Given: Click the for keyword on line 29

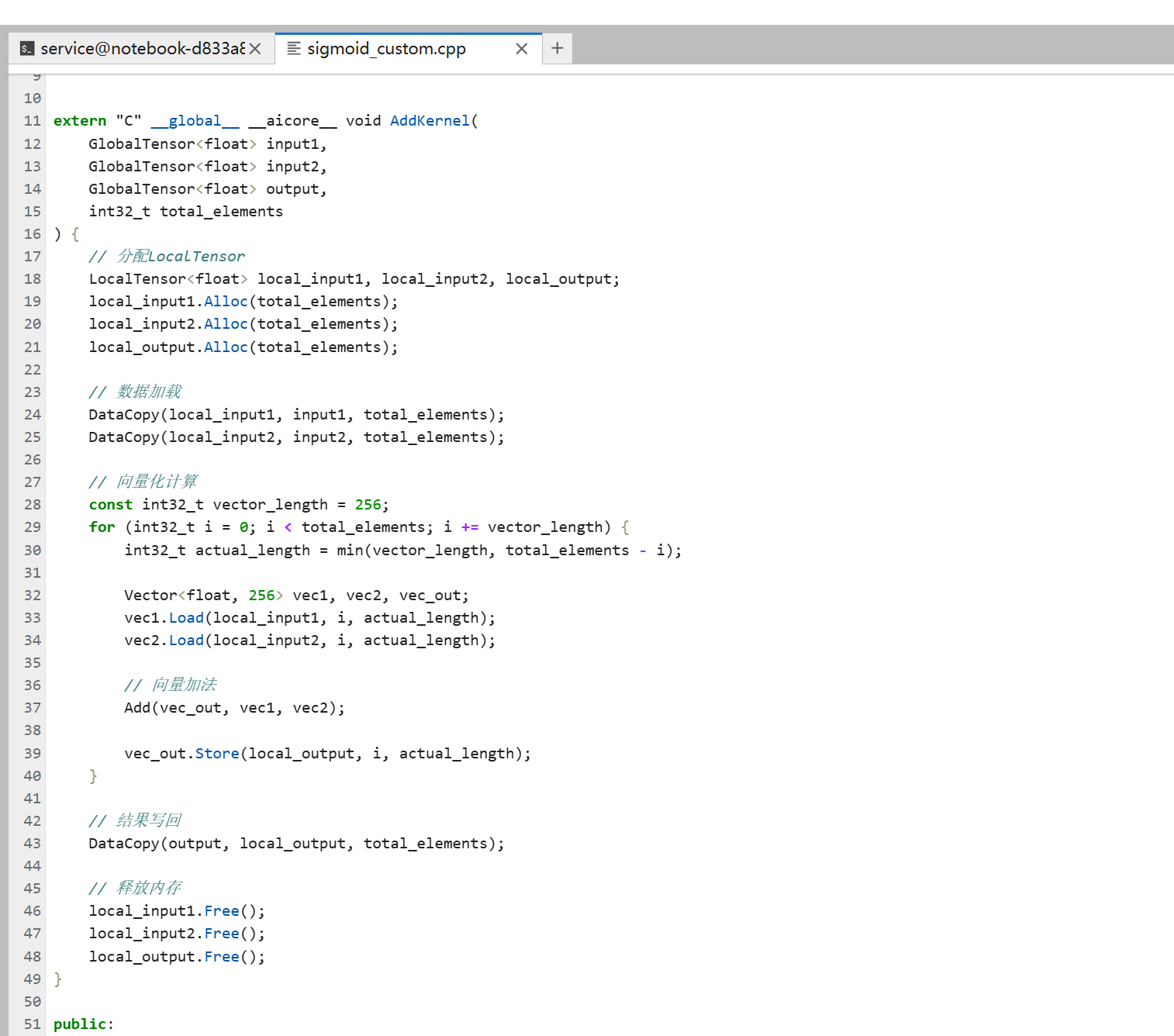Looking at the screenshot, I should pos(102,527).
